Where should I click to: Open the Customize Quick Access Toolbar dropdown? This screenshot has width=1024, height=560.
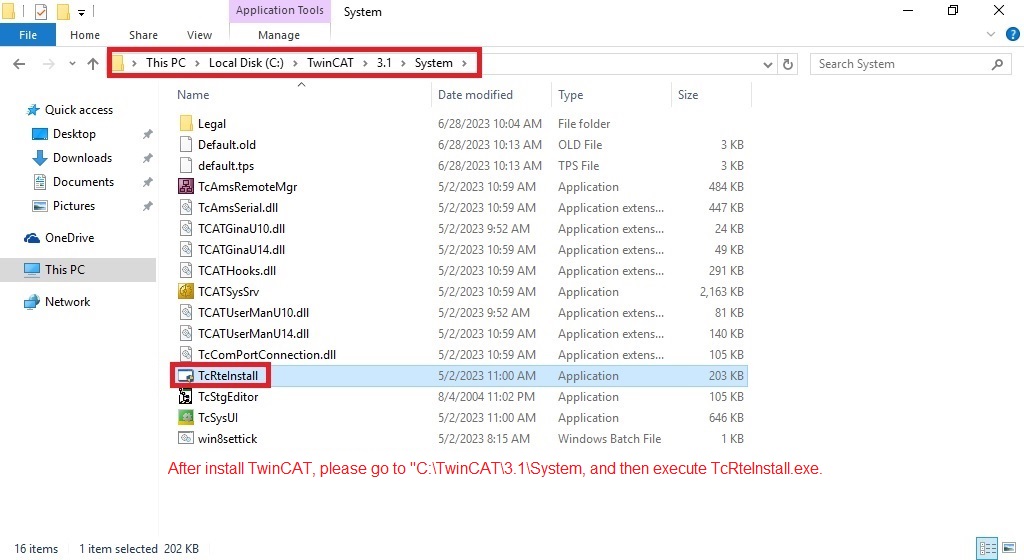click(81, 12)
